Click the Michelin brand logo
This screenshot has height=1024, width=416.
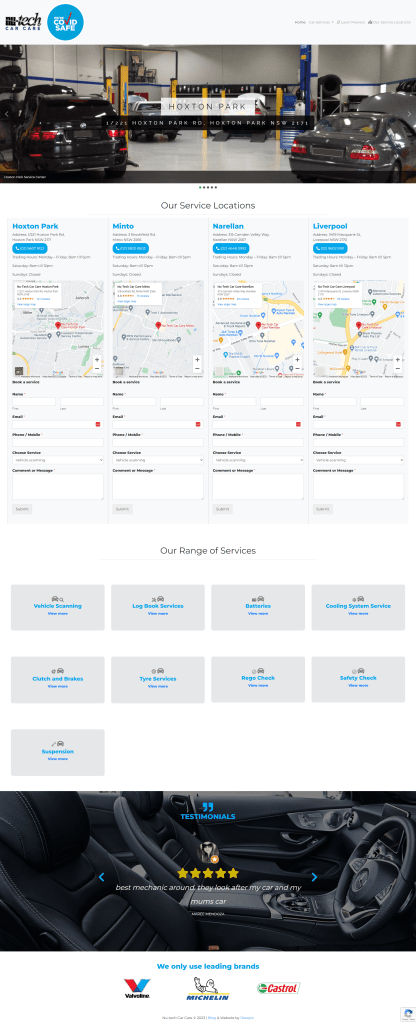(x=208, y=989)
